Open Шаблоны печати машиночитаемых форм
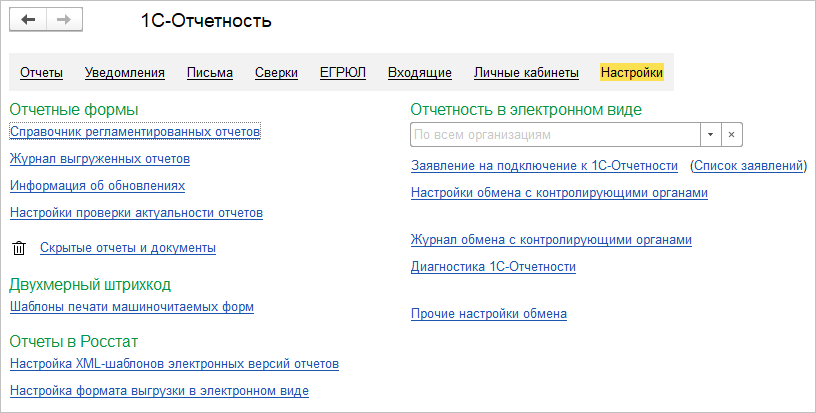This screenshot has height=413, width=816. coord(132,307)
